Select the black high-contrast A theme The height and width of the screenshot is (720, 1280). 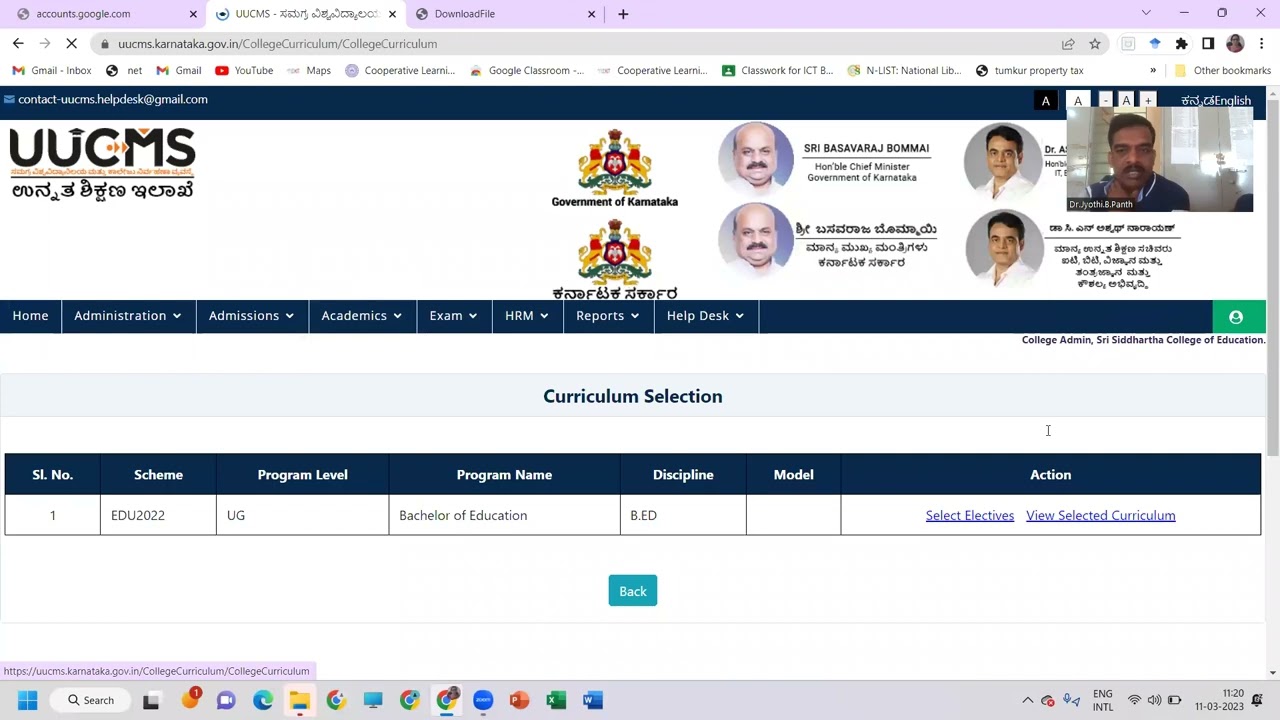(1046, 101)
